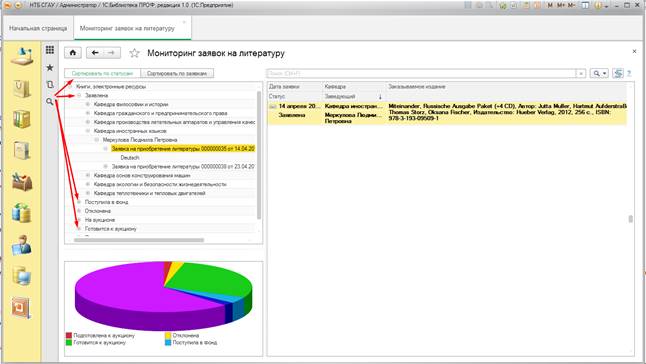This screenshot has height=364, width=646.
Task: Click Сортировать по статусам button
Action: point(102,73)
